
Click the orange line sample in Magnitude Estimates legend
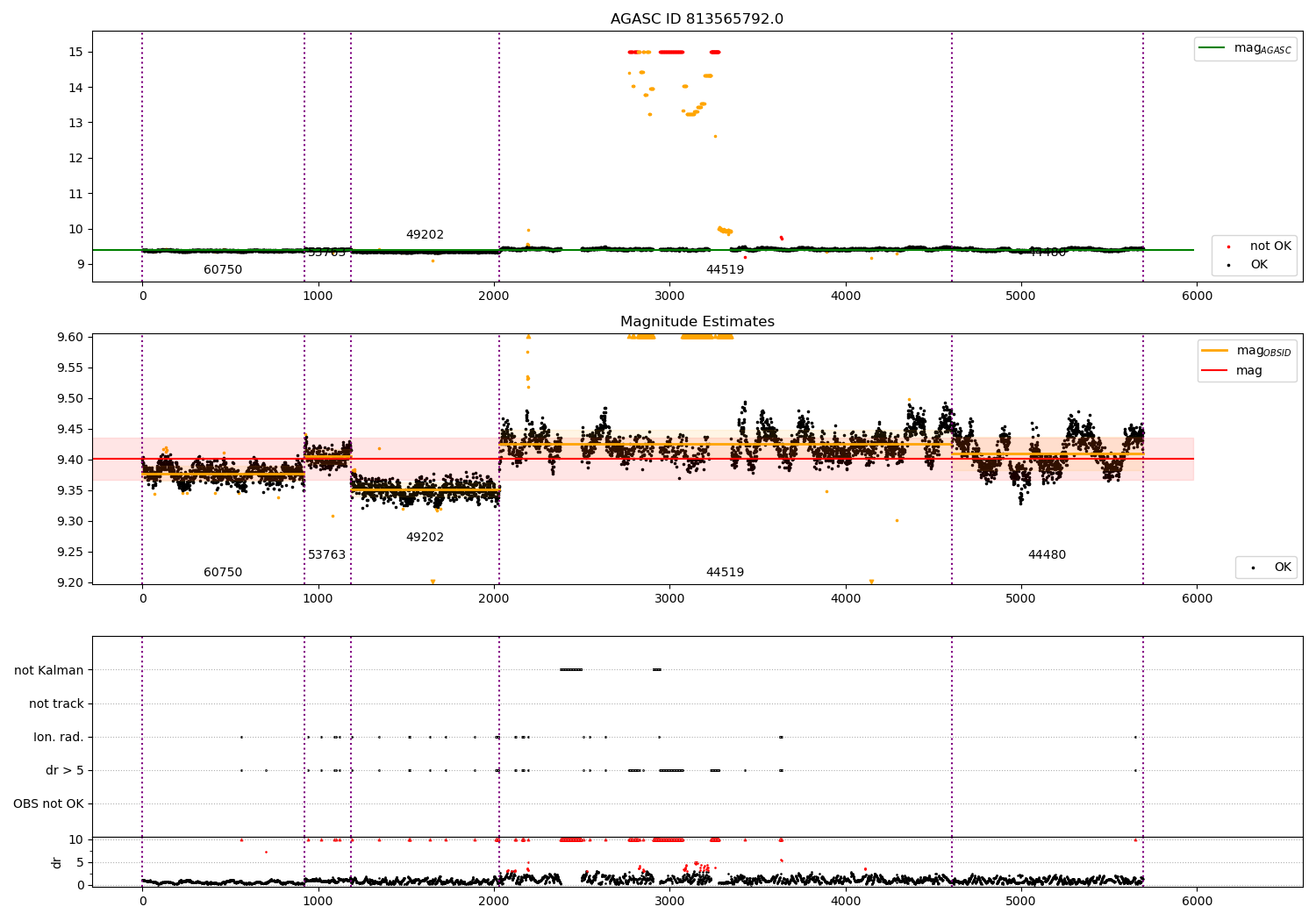(x=1215, y=351)
